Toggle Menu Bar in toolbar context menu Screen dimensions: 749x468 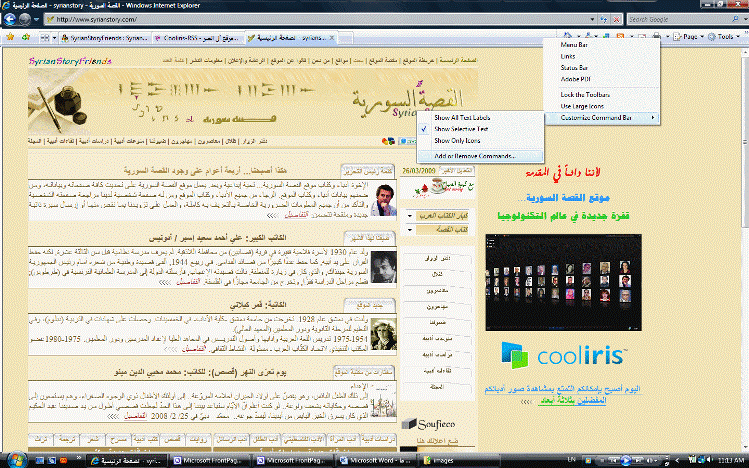pos(602,44)
